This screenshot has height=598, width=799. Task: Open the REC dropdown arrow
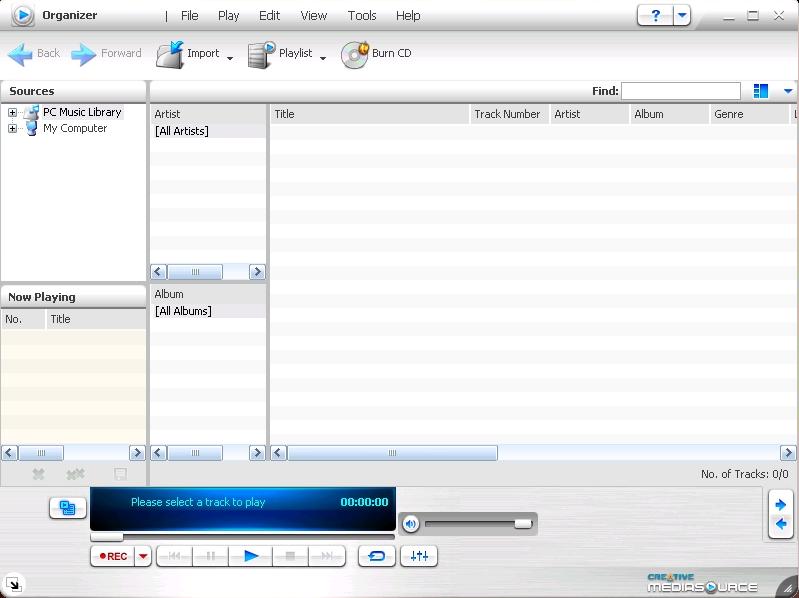point(143,556)
